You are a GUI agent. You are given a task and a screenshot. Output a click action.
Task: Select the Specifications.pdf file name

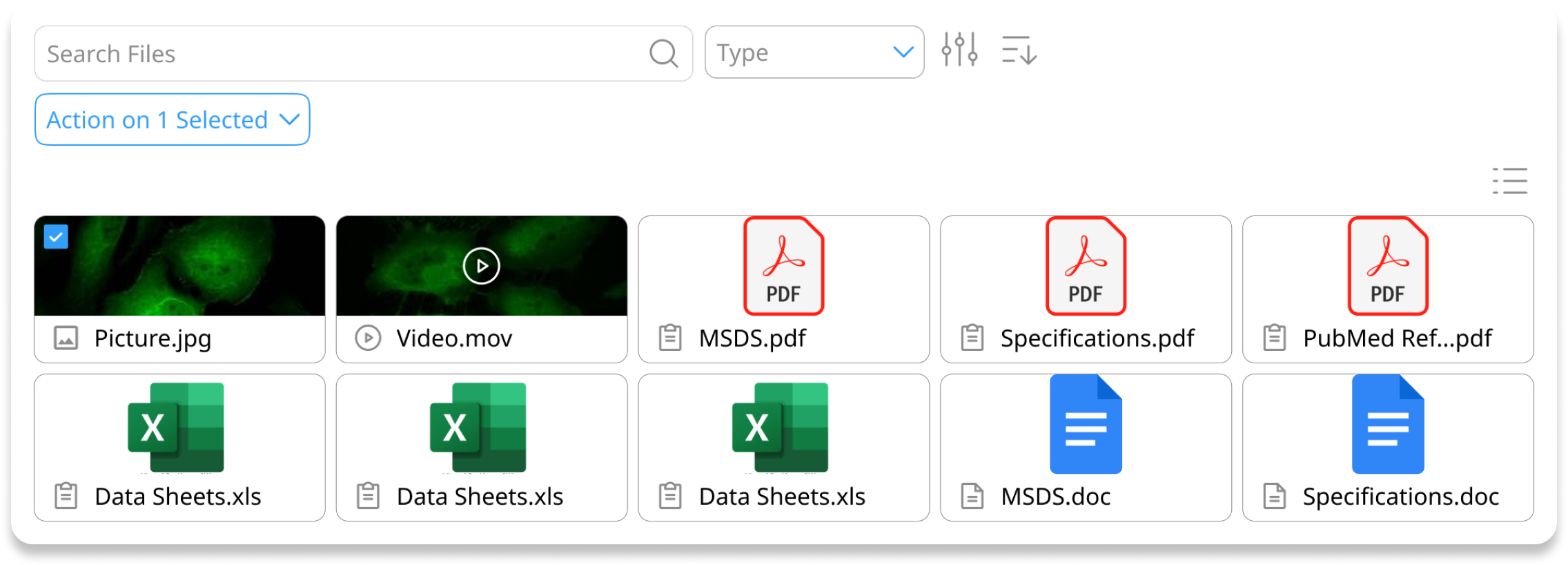(1097, 338)
